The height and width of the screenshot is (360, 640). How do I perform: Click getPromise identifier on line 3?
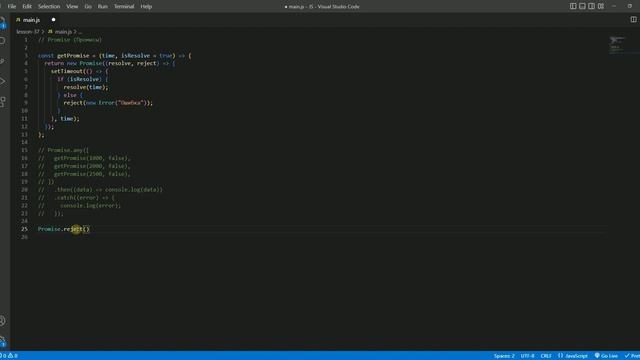coord(73,56)
